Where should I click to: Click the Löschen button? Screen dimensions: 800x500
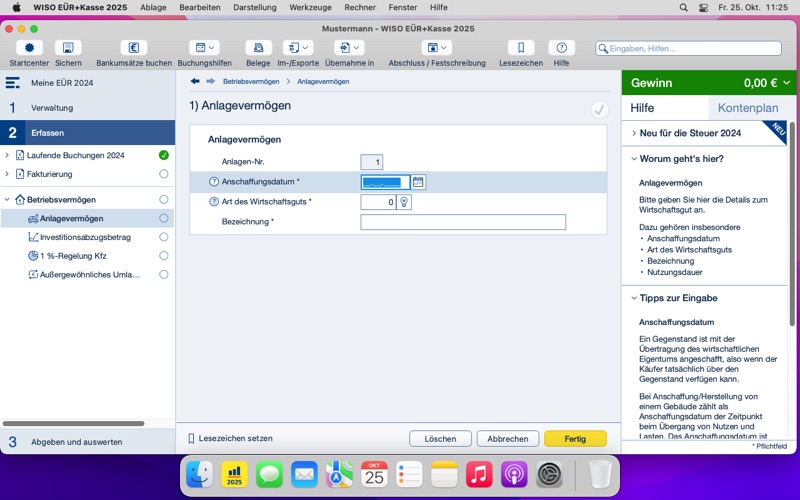(440, 439)
